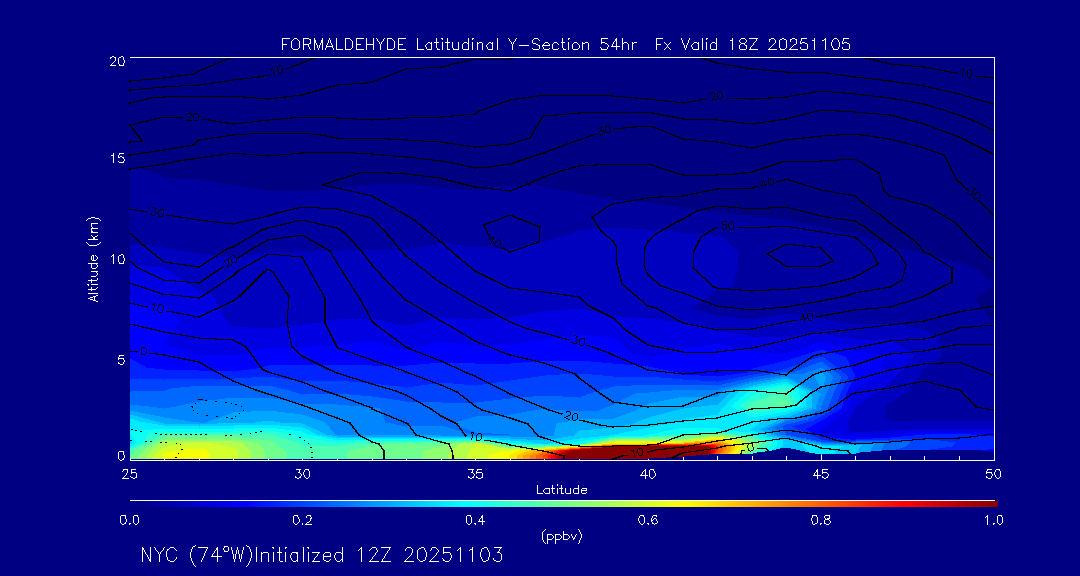Screen dimensions: 1080x576
Task: Click latitude axis tick label 50
Action: pyautogui.click(x=993, y=473)
